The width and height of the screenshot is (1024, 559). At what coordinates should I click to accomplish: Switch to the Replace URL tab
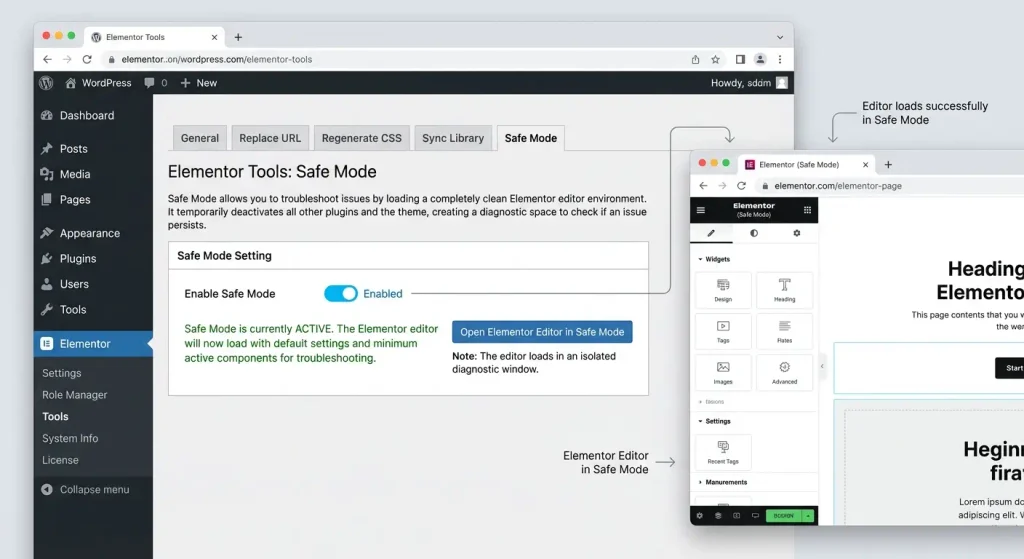coord(270,138)
